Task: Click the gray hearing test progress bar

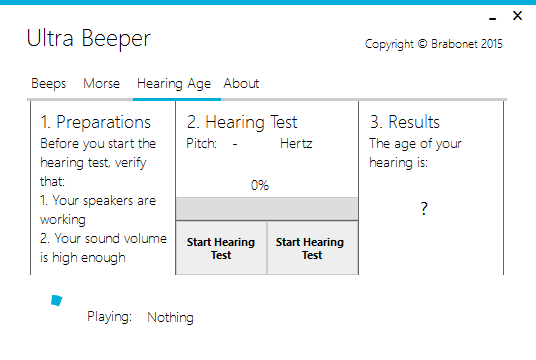Action: [x=267, y=209]
